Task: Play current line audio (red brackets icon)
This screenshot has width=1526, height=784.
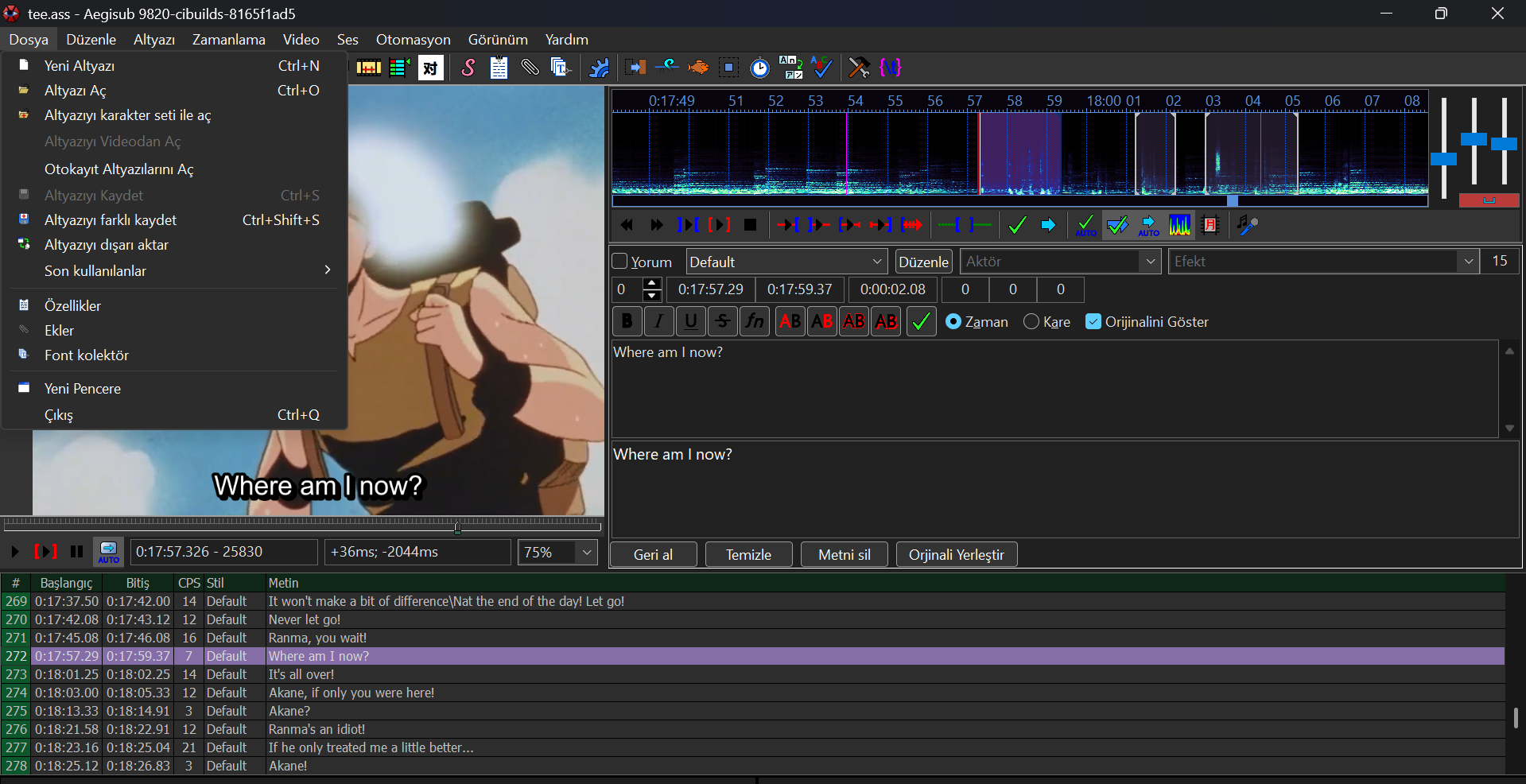Action: point(719,225)
